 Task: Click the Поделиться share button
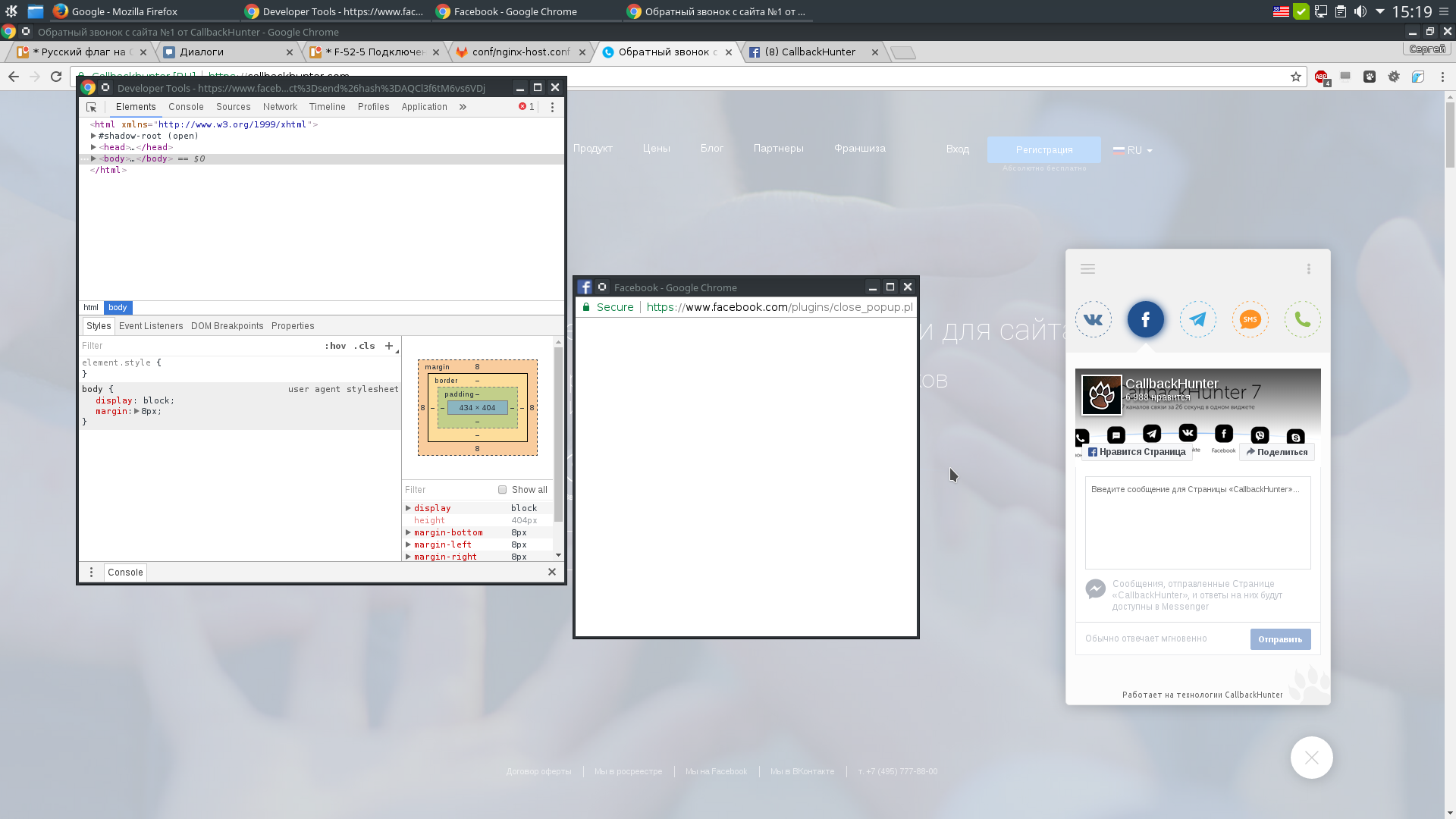(1276, 452)
